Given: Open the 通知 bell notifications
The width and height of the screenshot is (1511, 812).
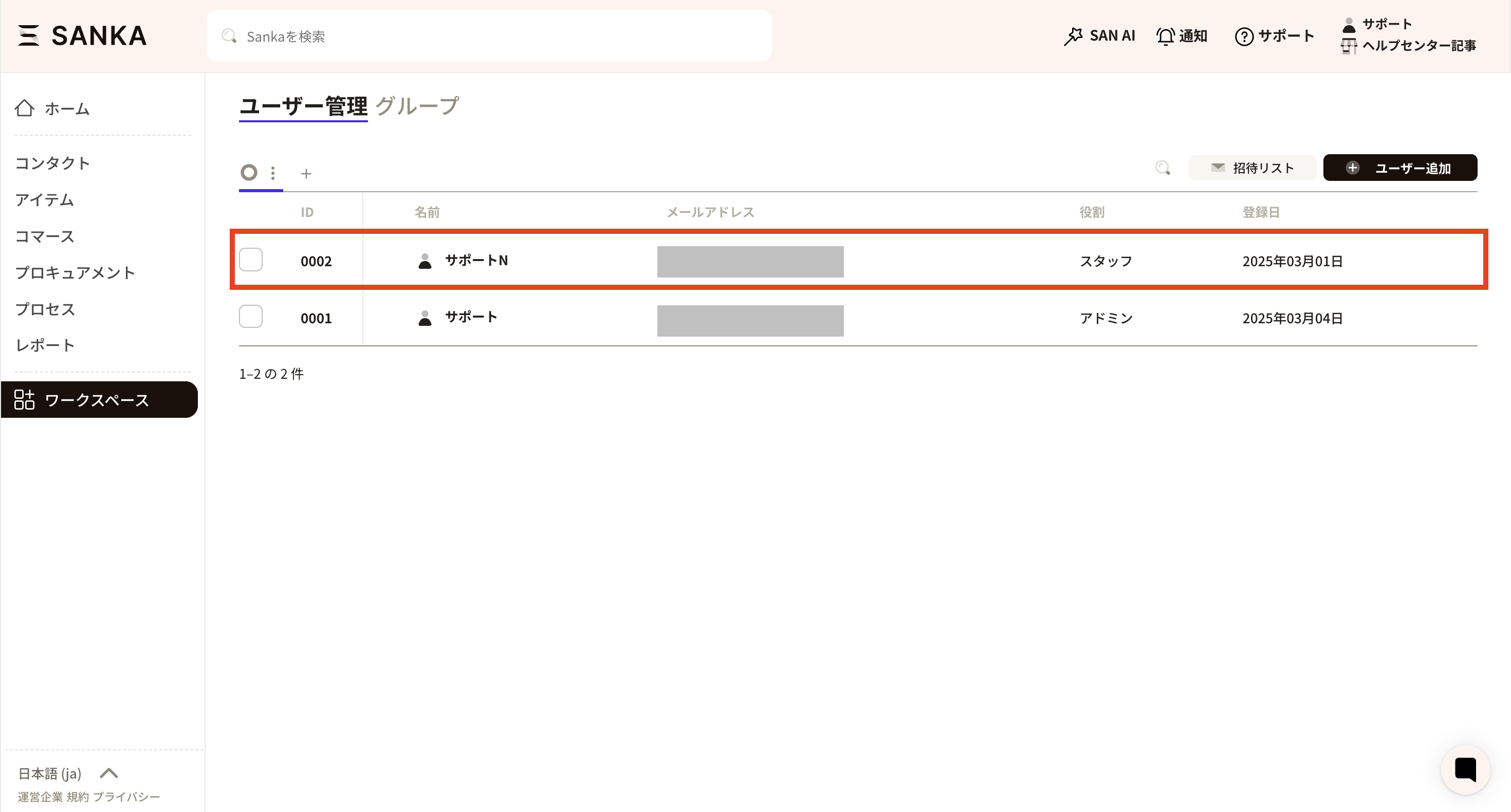Looking at the screenshot, I should pyautogui.click(x=1182, y=36).
